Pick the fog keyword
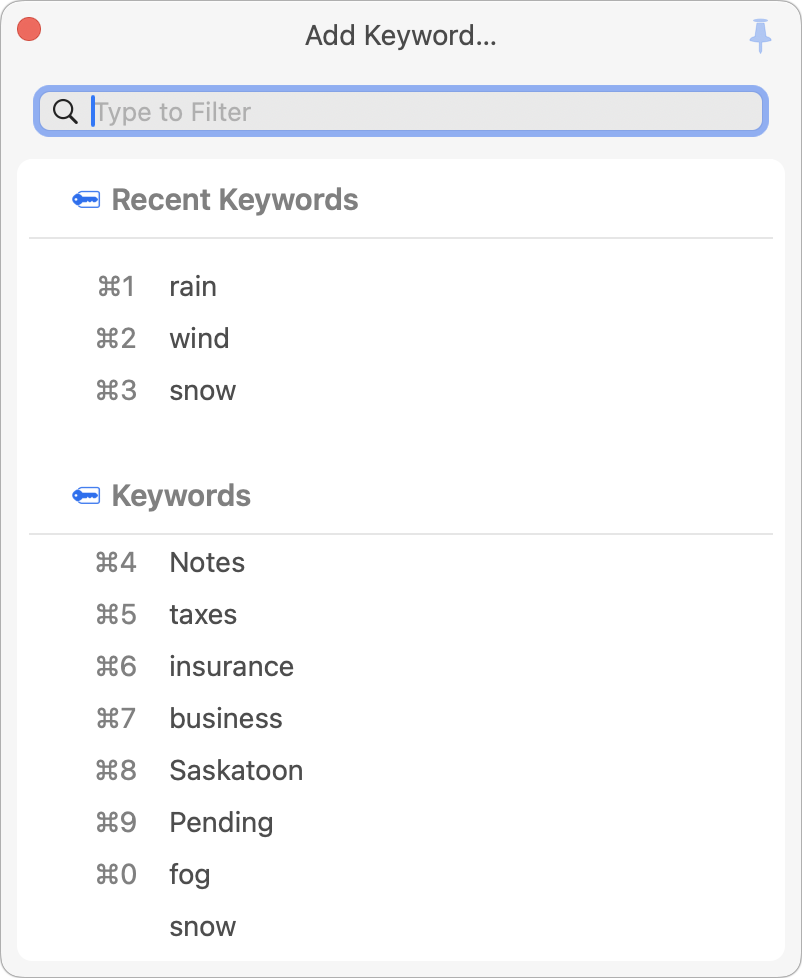 (x=190, y=875)
